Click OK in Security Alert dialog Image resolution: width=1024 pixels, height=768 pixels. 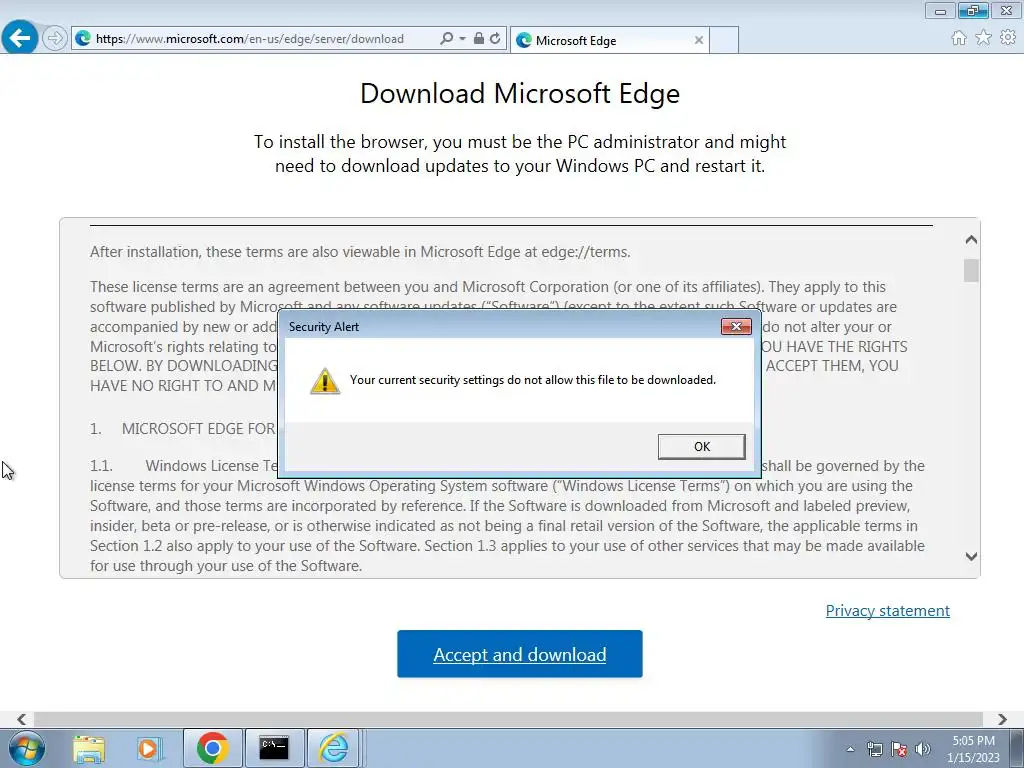coord(701,447)
